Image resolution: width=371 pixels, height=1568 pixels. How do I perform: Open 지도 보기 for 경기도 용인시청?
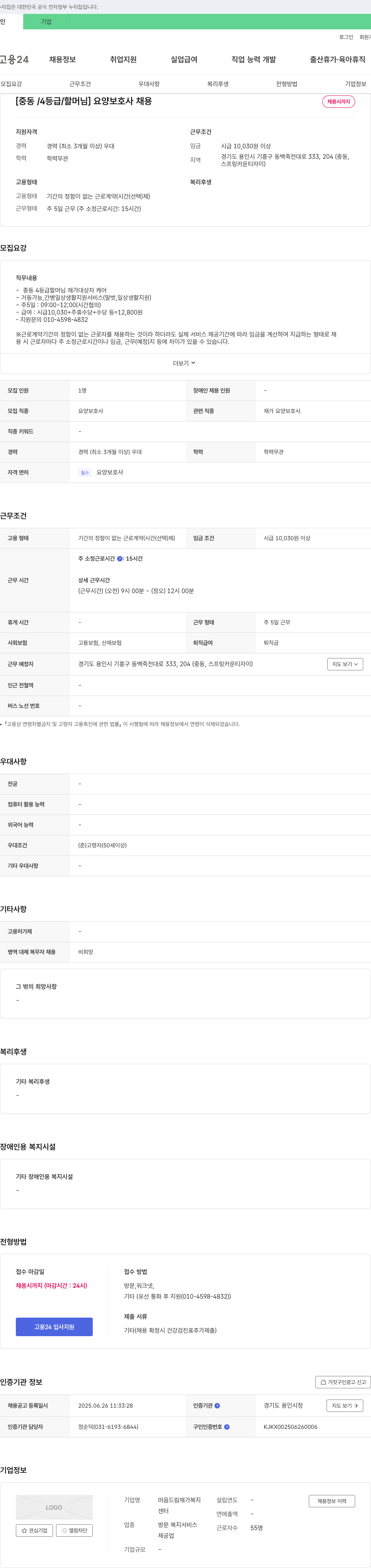click(x=345, y=1405)
